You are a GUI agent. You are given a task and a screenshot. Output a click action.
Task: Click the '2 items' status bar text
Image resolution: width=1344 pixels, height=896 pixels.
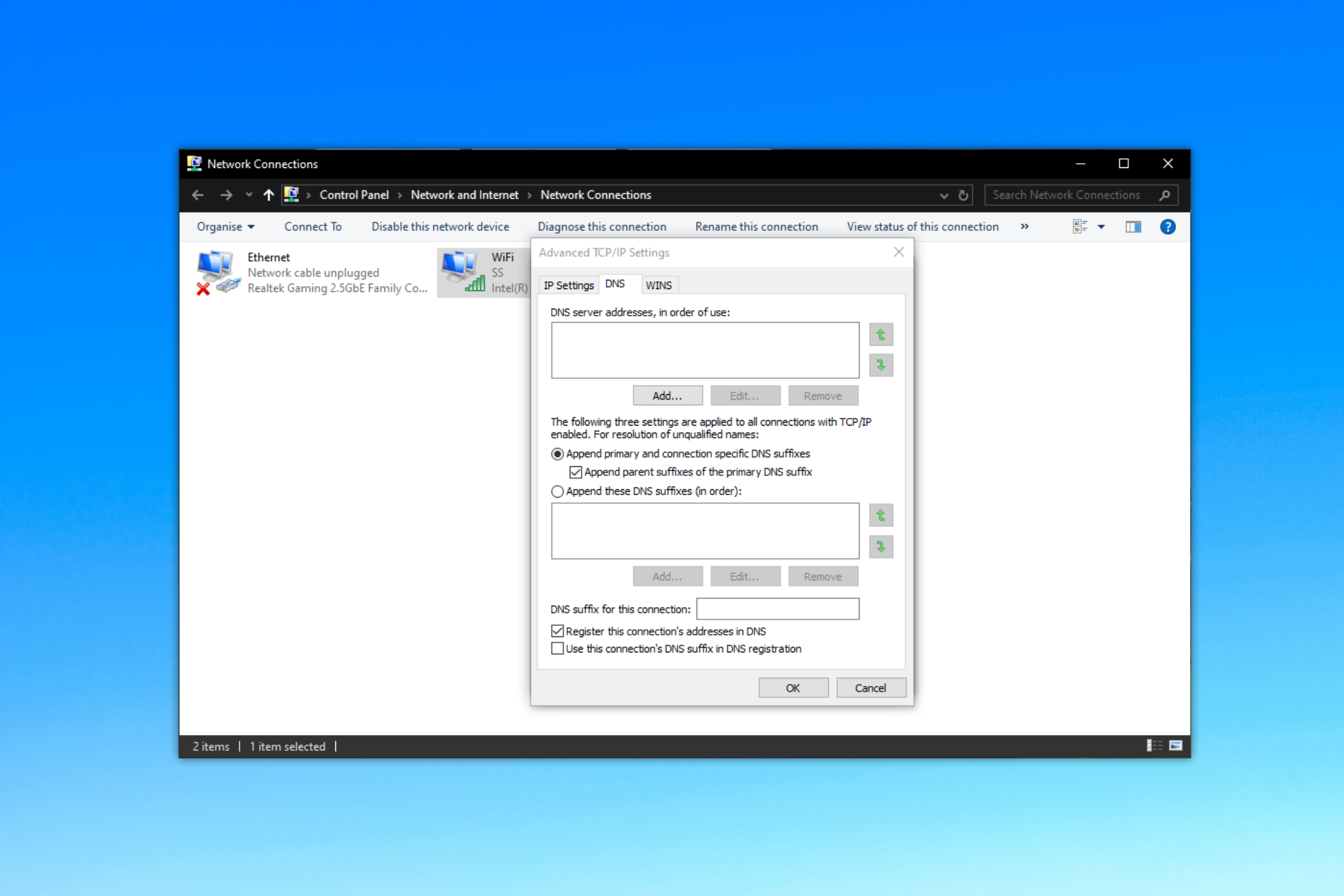[x=211, y=746]
